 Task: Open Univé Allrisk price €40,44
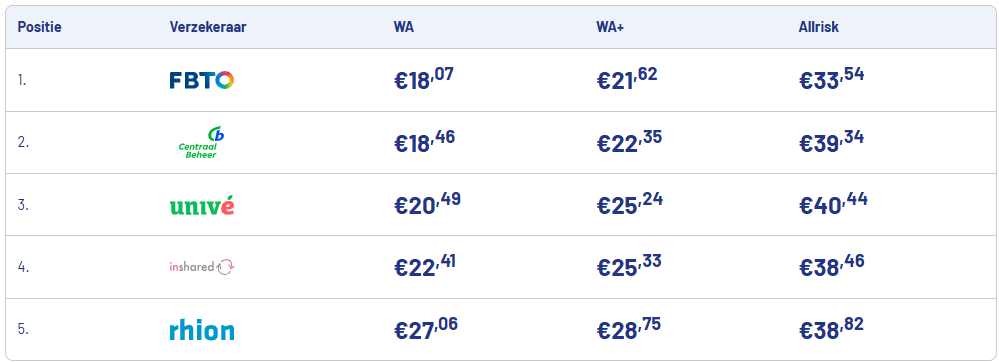tap(833, 204)
